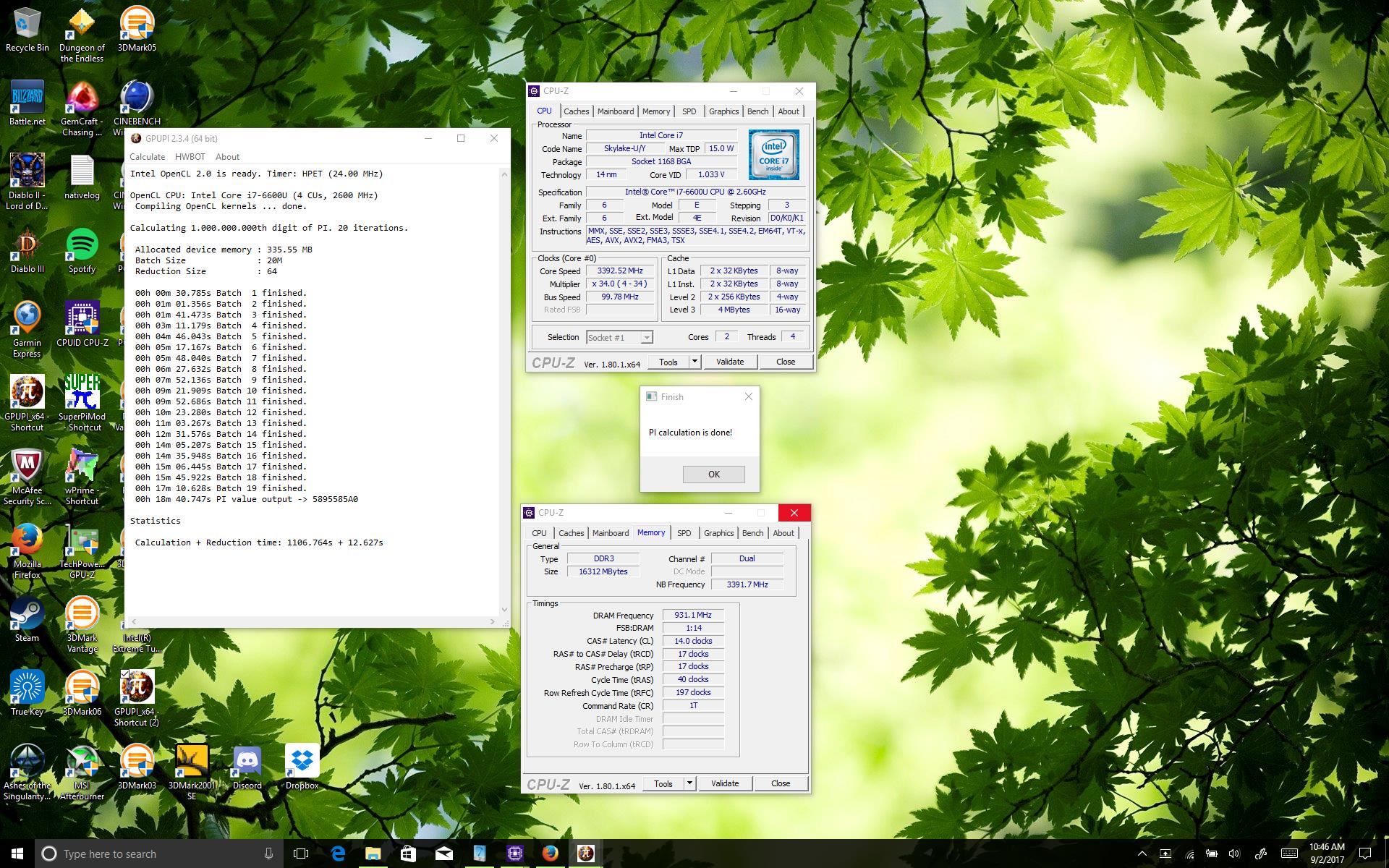Image resolution: width=1389 pixels, height=868 pixels.
Task: Click OK in the Finish dialog
Action: point(714,475)
